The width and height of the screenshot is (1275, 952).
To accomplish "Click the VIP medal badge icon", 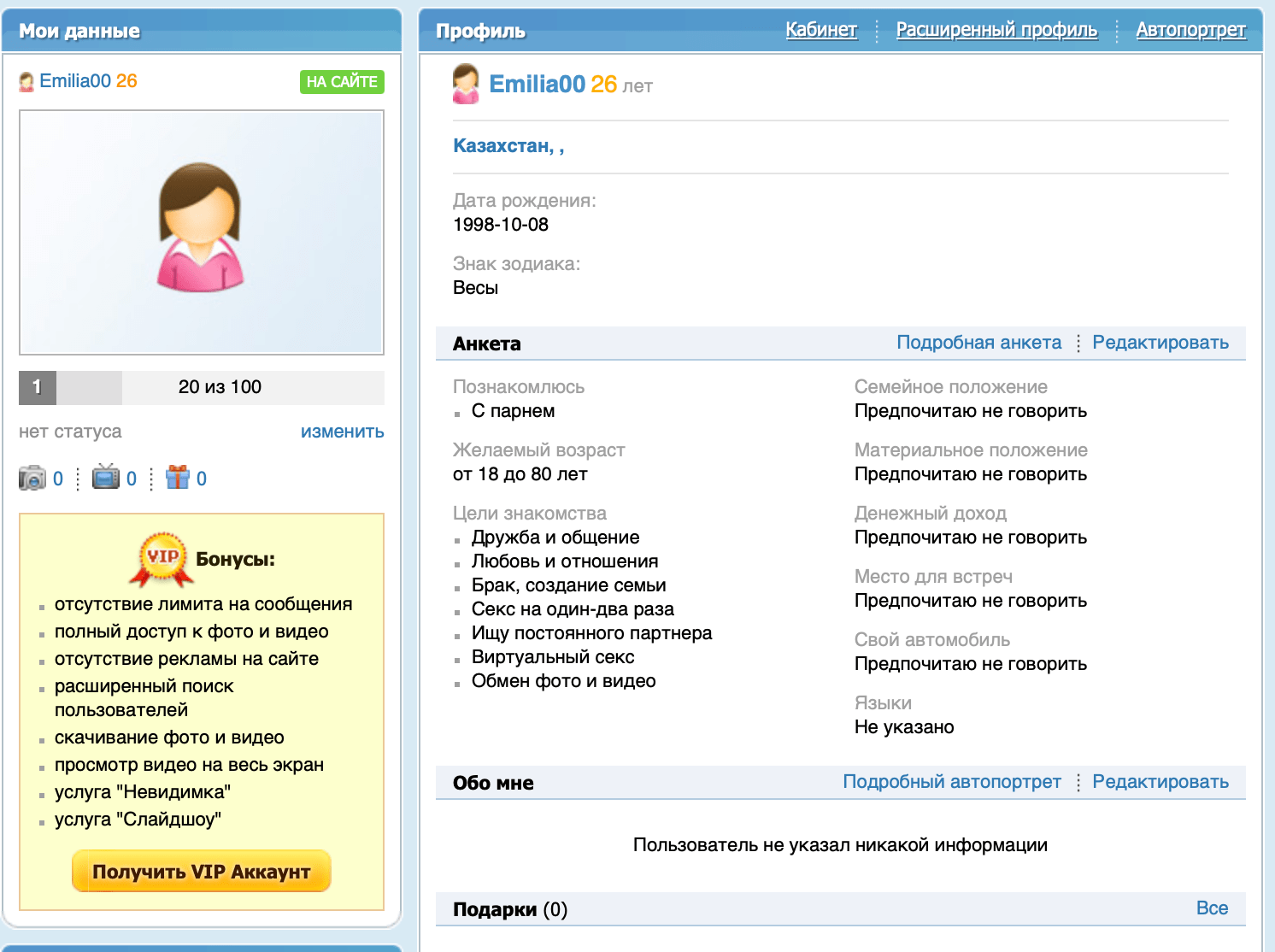I will tap(162, 559).
